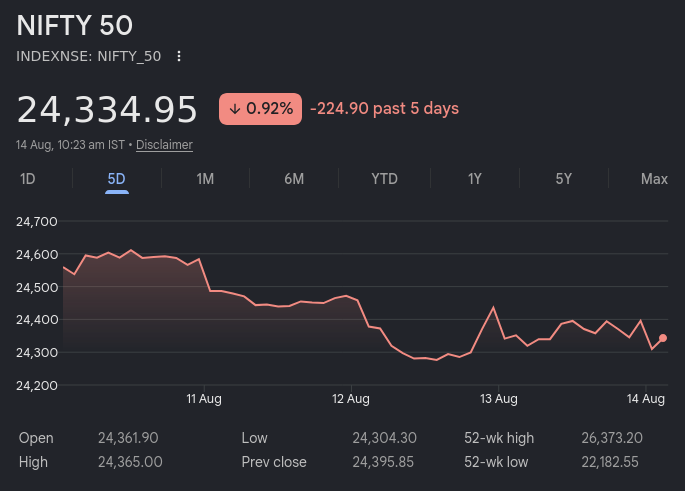The height and width of the screenshot is (491, 685).
Task: Click the 24,600 y-axis label
Action: coord(37,255)
